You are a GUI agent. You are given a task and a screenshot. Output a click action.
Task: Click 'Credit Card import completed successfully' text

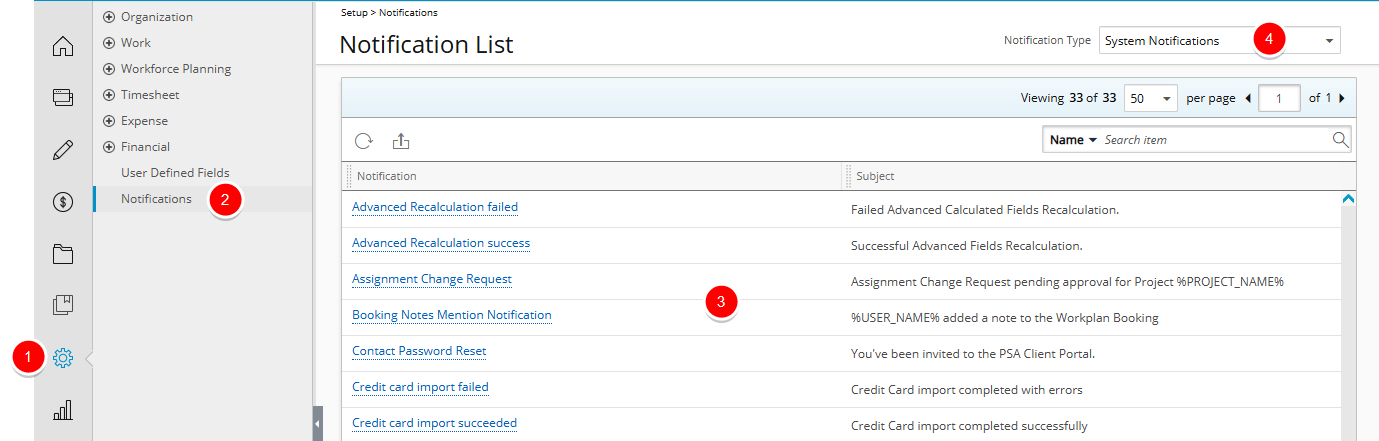click(x=969, y=426)
